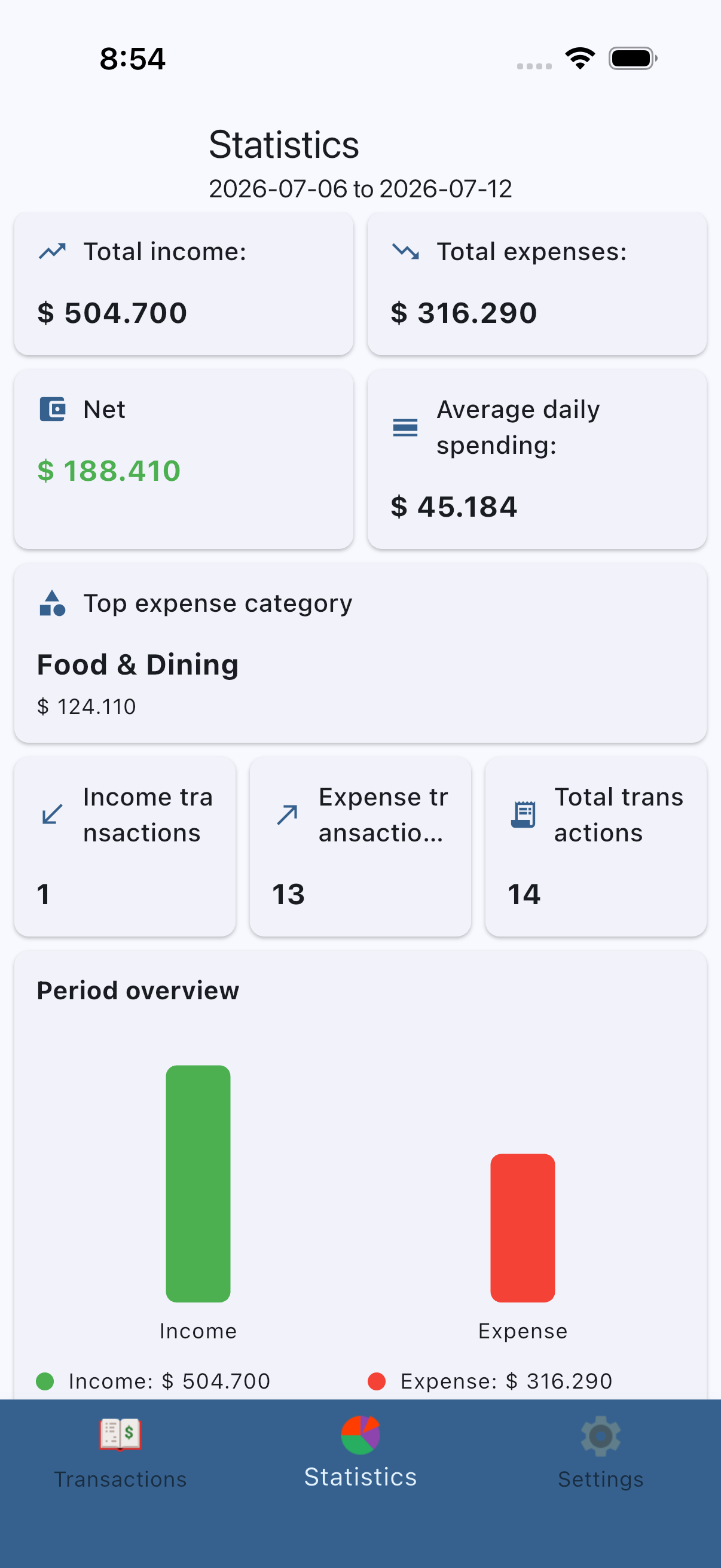Click the Total expenses trending-down icon
This screenshot has width=721, height=1568.
coord(405,251)
